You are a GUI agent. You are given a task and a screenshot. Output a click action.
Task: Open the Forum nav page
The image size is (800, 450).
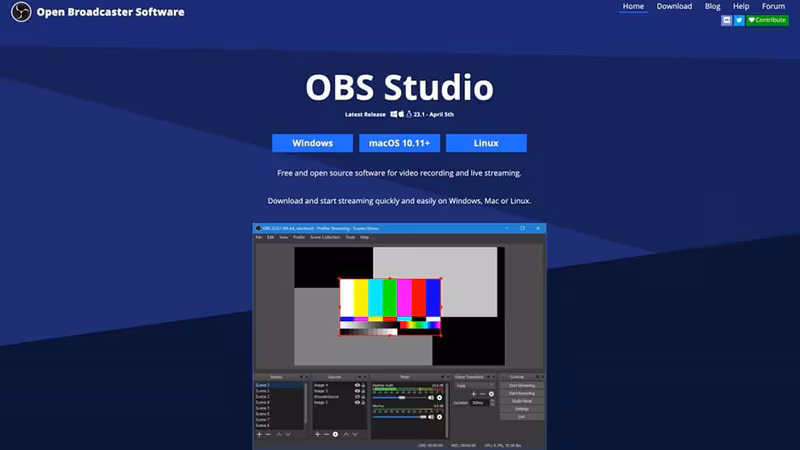pyautogui.click(x=773, y=6)
